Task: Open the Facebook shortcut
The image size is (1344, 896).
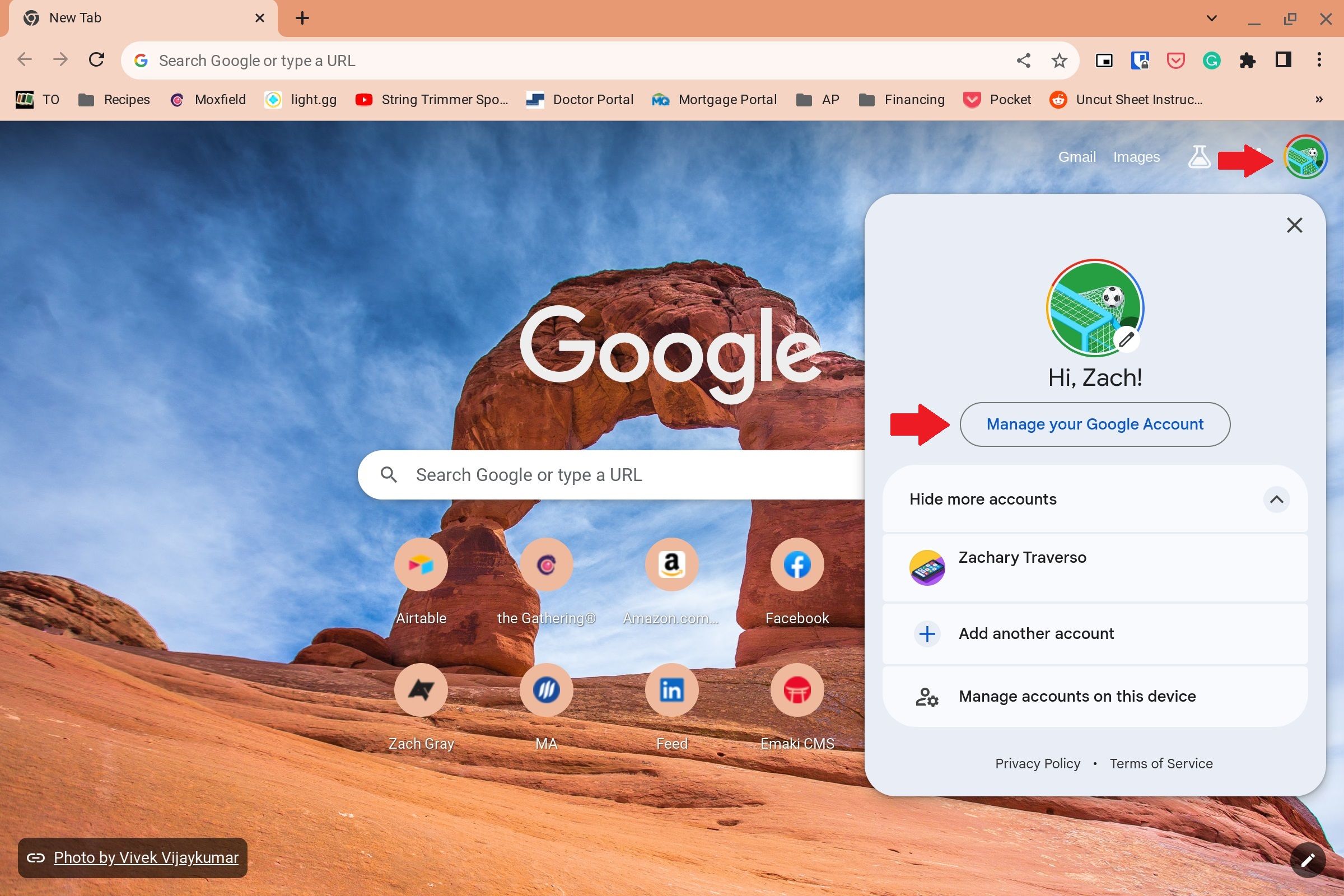Action: (x=796, y=564)
